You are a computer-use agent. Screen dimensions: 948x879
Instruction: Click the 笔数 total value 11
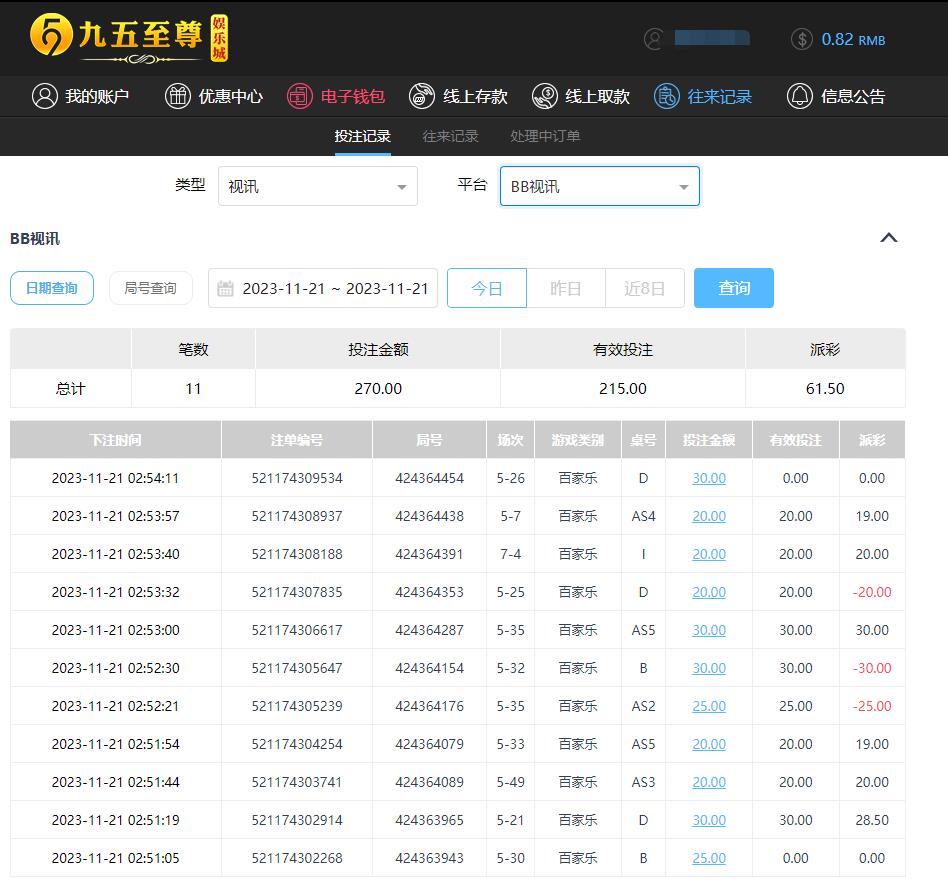tap(193, 389)
